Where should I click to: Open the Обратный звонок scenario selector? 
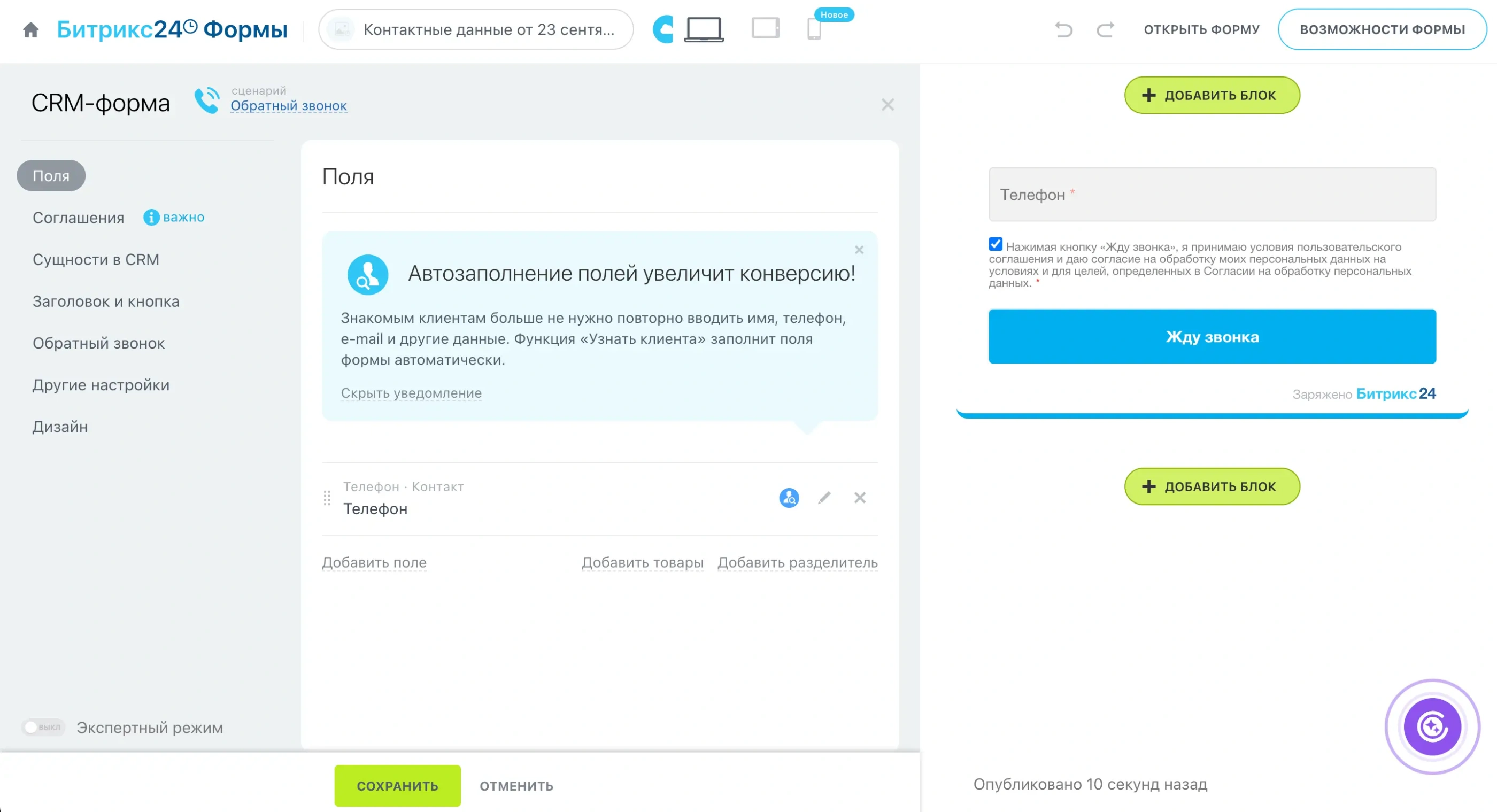pos(288,106)
